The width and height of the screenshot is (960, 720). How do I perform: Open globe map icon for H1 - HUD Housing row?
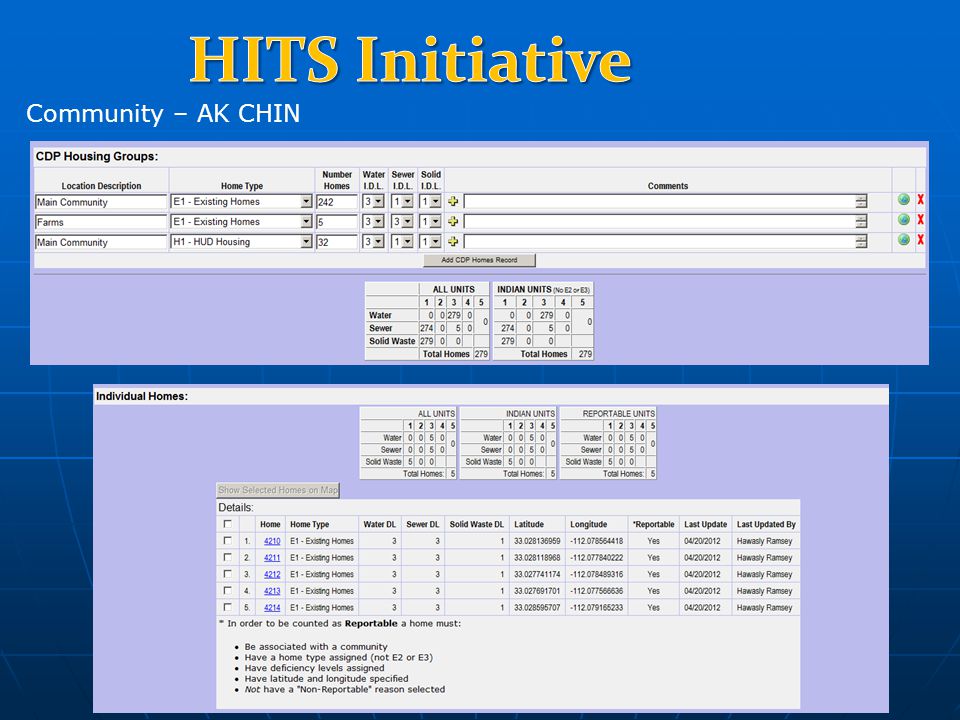[904, 239]
